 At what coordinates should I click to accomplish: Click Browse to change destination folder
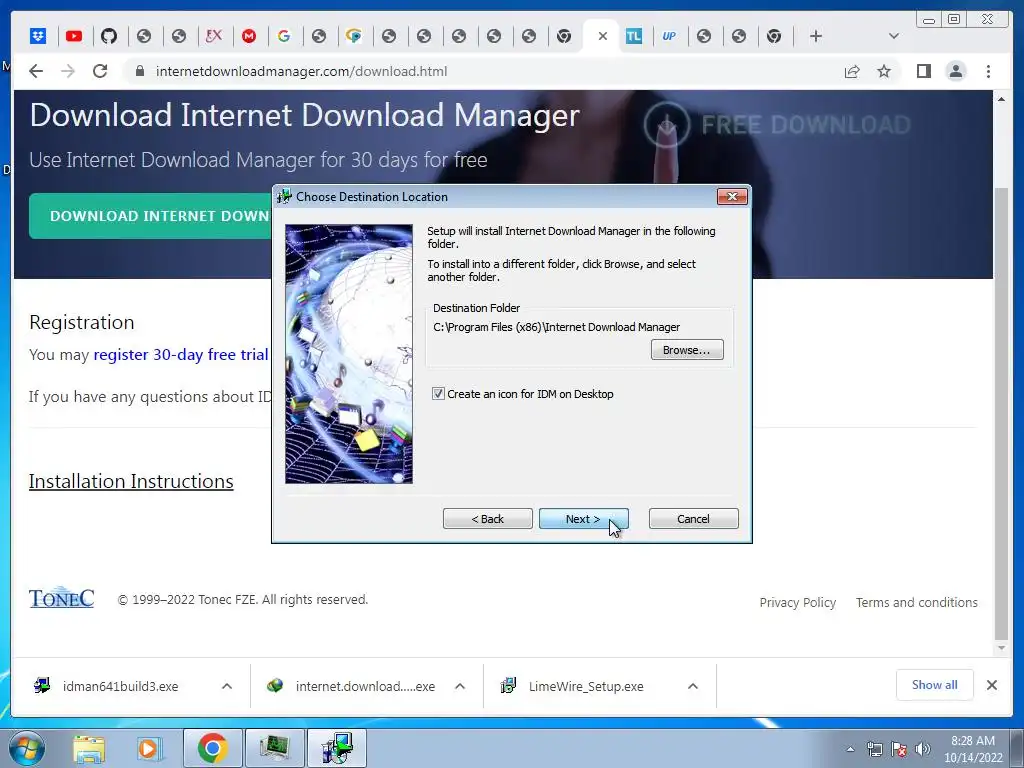coord(687,350)
